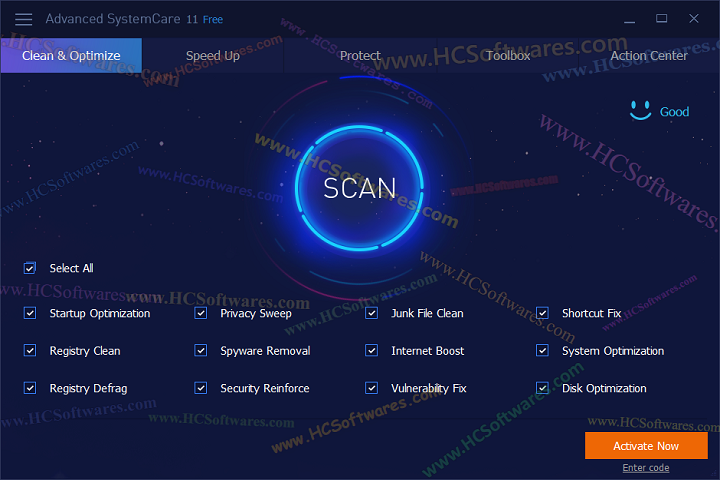This screenshot has height=480, width=720.
Task: Click the Good status text
Action: click(x=674, y=112)
